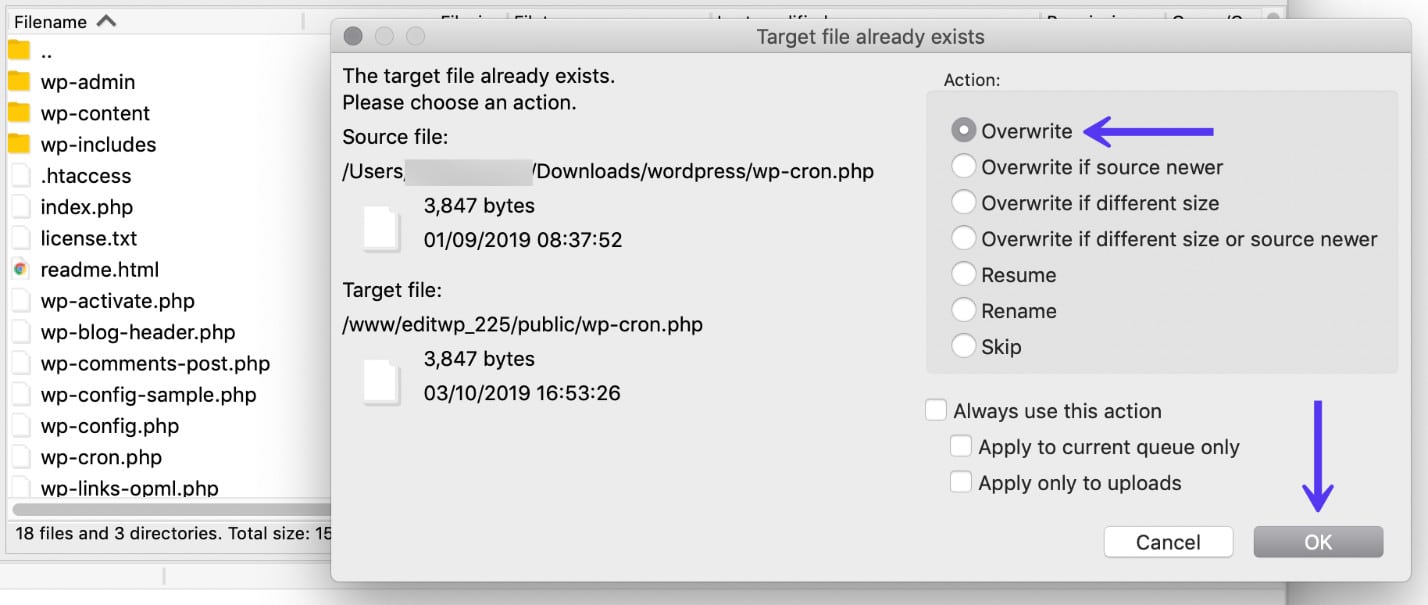This screenshot has height=605, width=1428.
Task: Choose the Rename action
Action: point(963,310)
